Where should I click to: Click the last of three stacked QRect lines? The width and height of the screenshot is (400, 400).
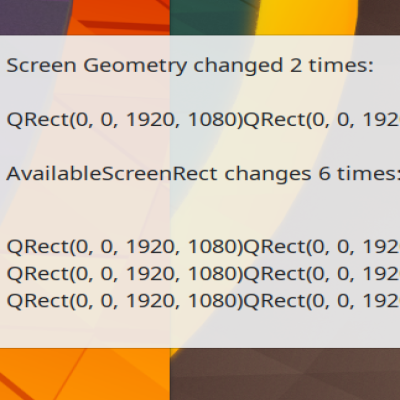point(203,301)
